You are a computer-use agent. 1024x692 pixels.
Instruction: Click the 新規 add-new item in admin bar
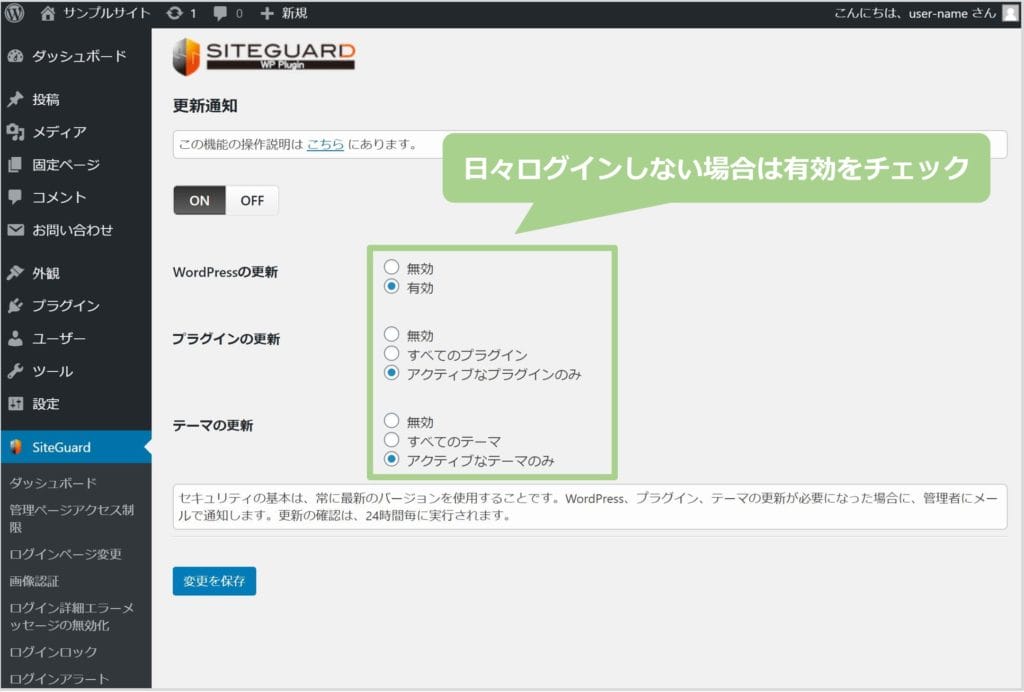click(284, 13)
